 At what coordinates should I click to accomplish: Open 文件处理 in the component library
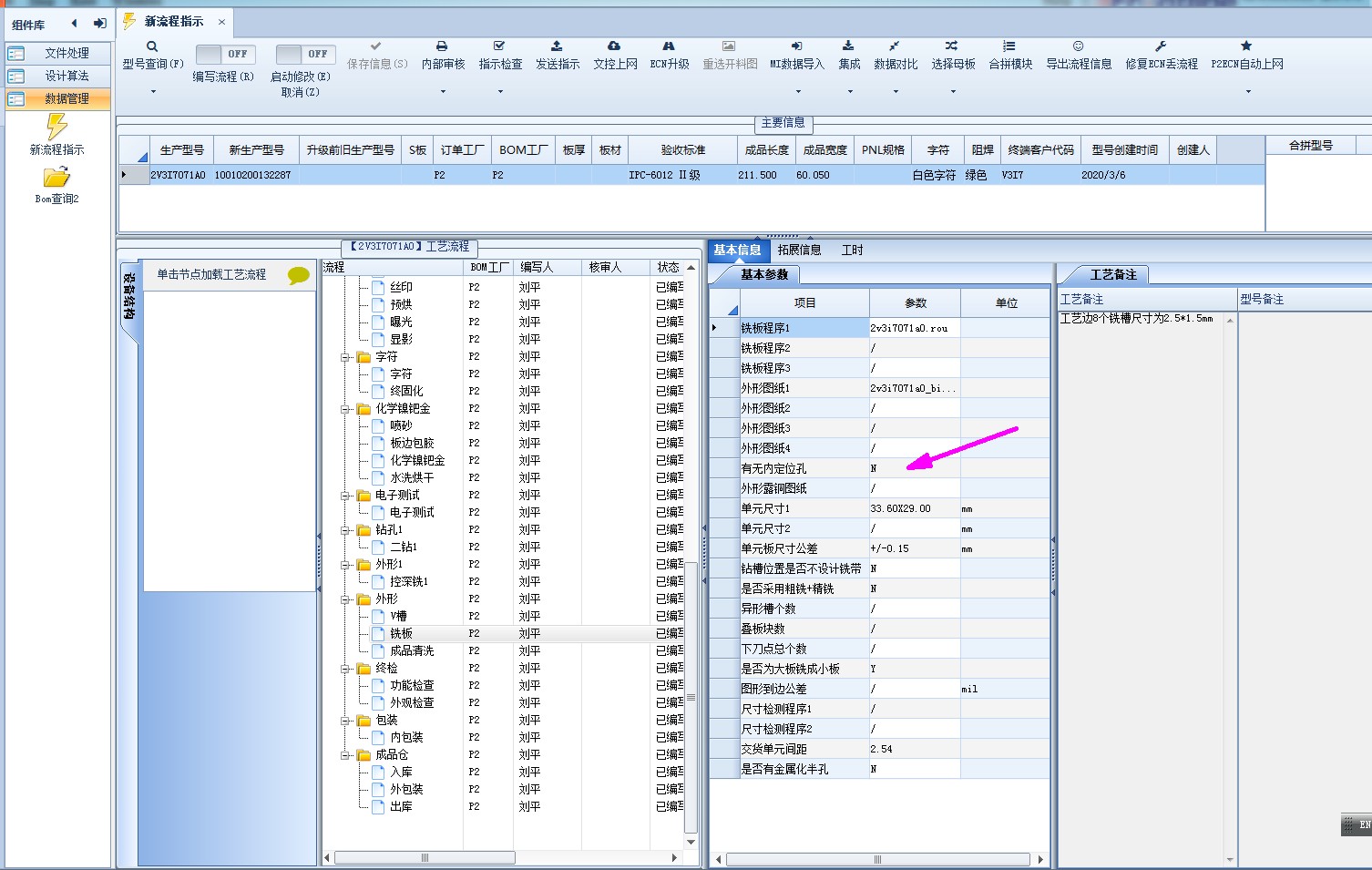[58, 53]
